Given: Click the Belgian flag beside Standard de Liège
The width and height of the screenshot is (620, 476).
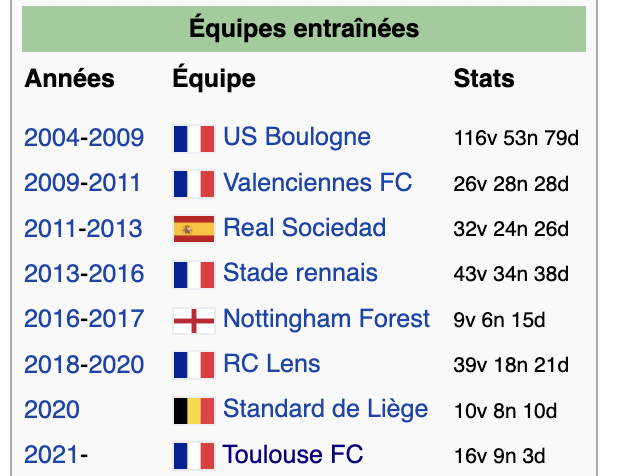Looking at the screenshot, I should [x=194, y=411].
